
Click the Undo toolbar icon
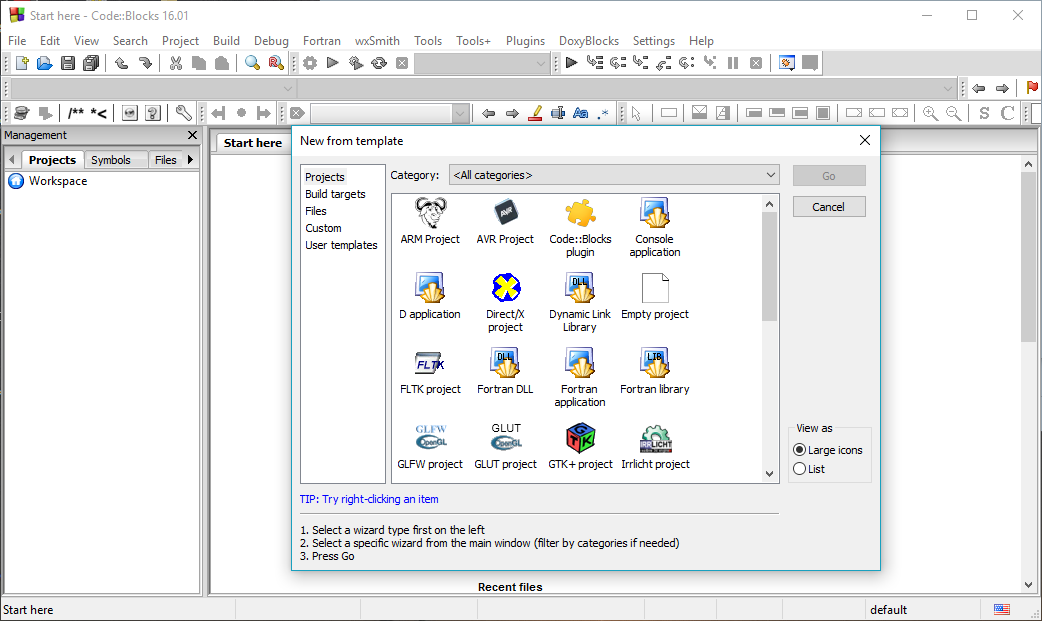click(x=121, y=63)
